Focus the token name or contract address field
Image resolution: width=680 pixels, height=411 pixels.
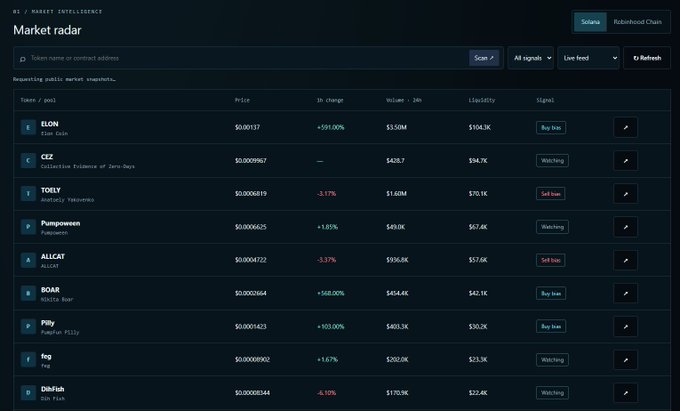click(x=247, y=58)
